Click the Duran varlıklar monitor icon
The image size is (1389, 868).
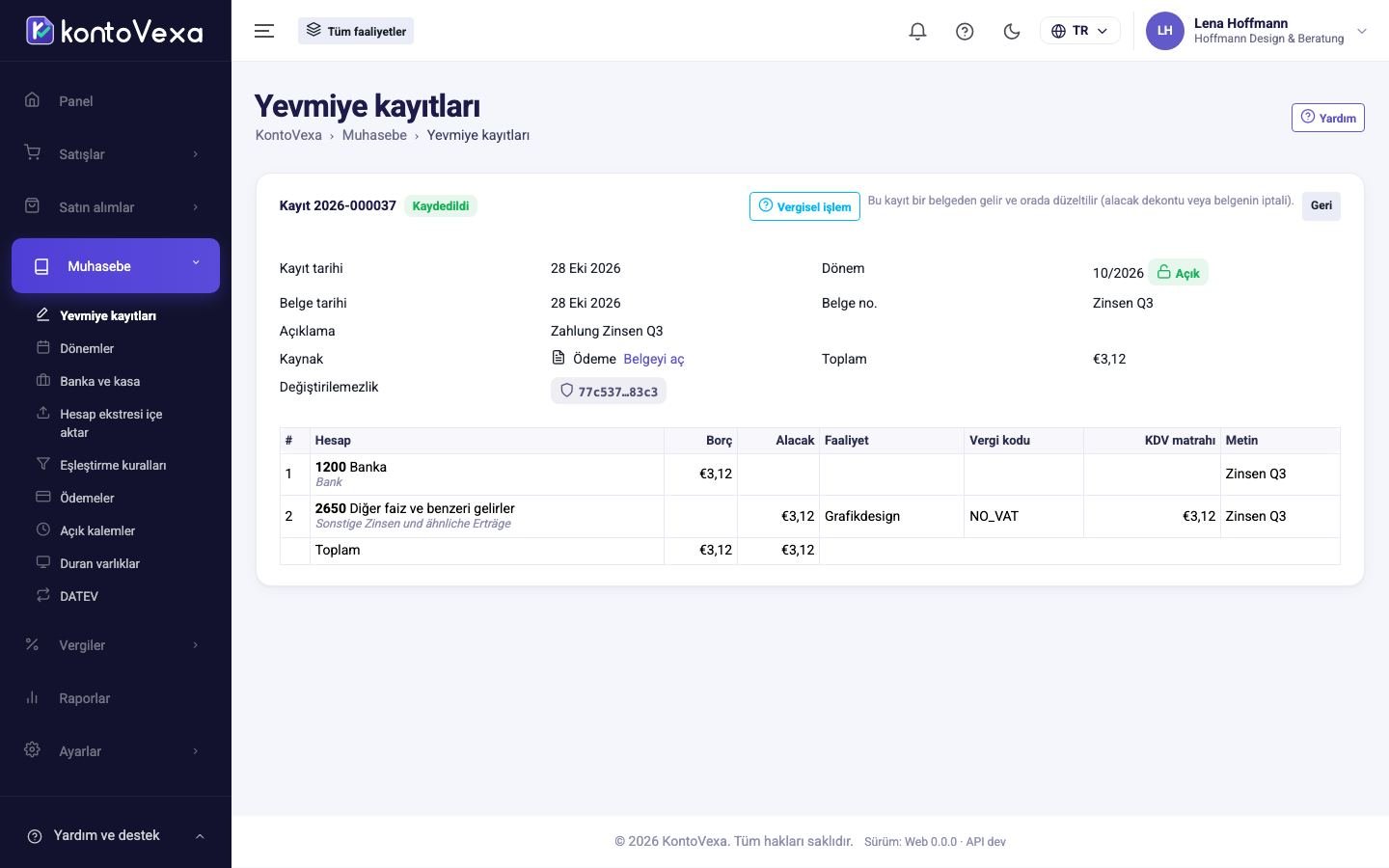coord(42,562)
